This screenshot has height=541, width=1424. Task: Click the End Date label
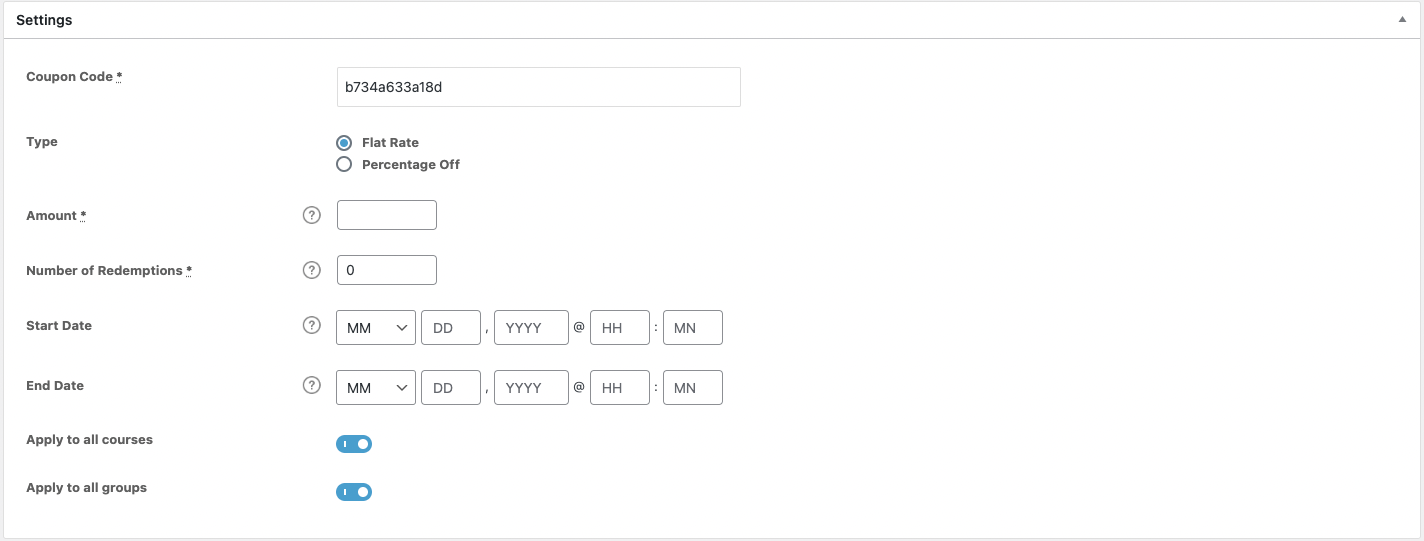tap(55, 385)
